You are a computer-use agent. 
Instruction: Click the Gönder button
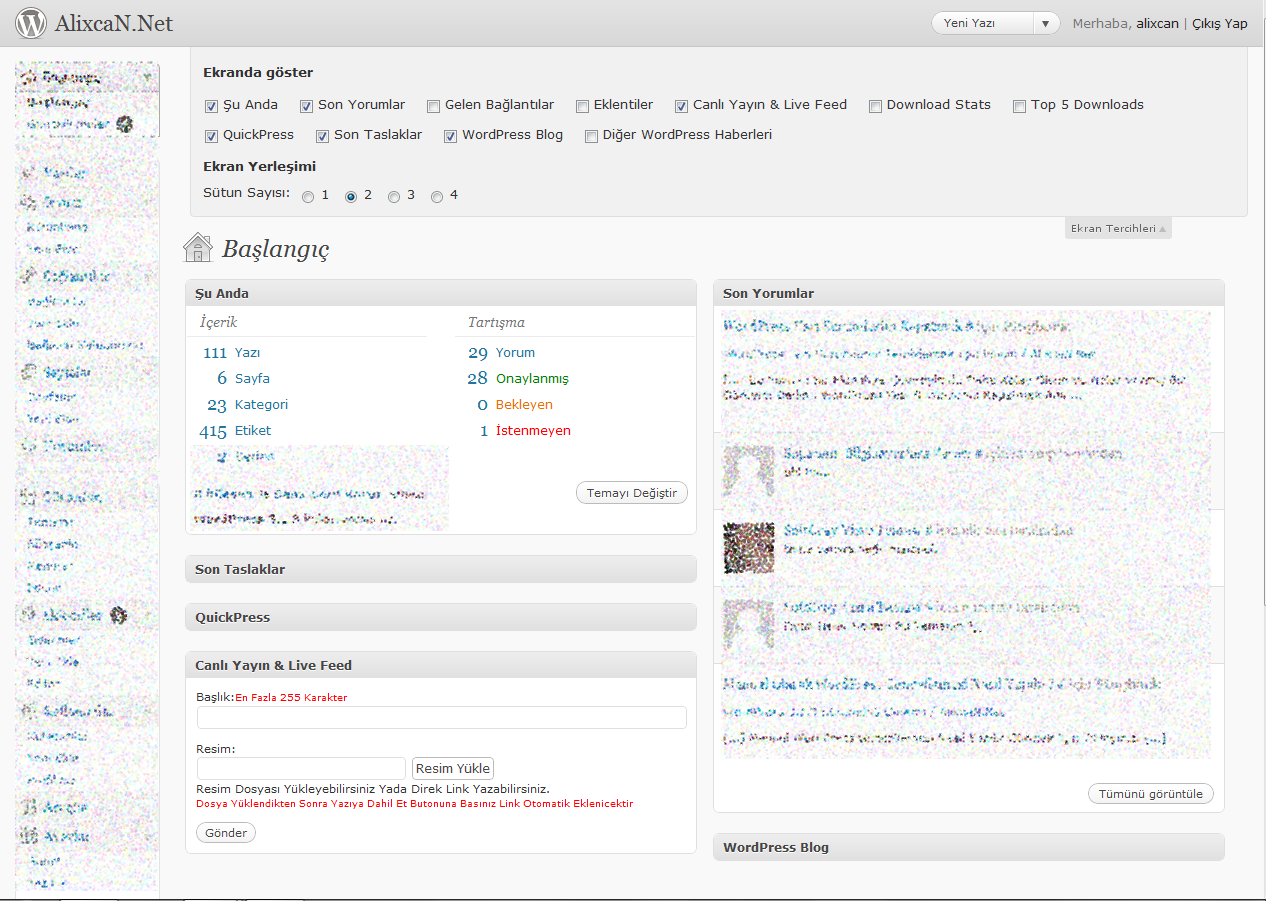pyautogui.click(x=226, y=833)
